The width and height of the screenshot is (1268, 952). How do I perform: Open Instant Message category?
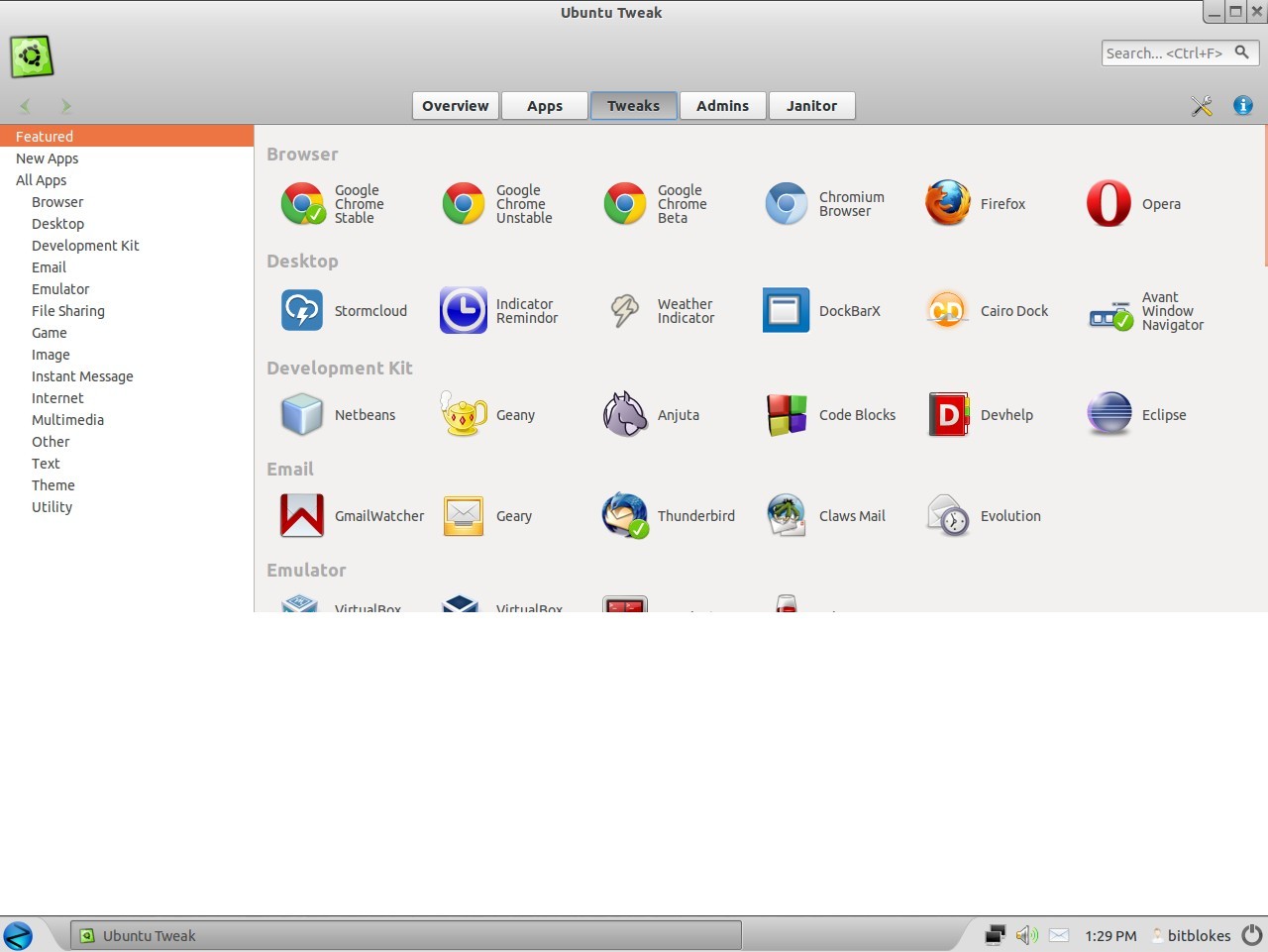pos(127,376)
